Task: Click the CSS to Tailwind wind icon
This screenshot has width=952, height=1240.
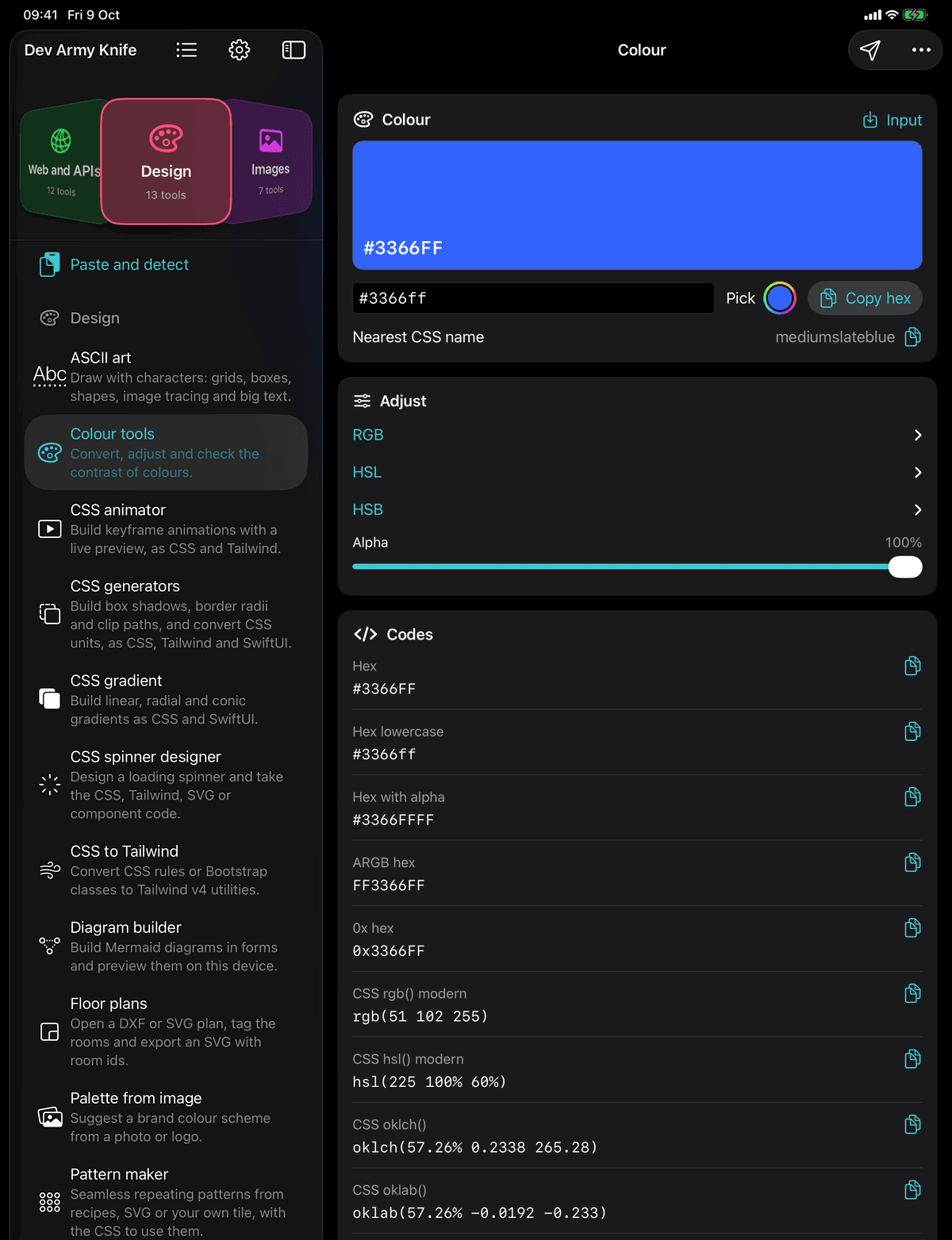Action: [x=50, y=870]
